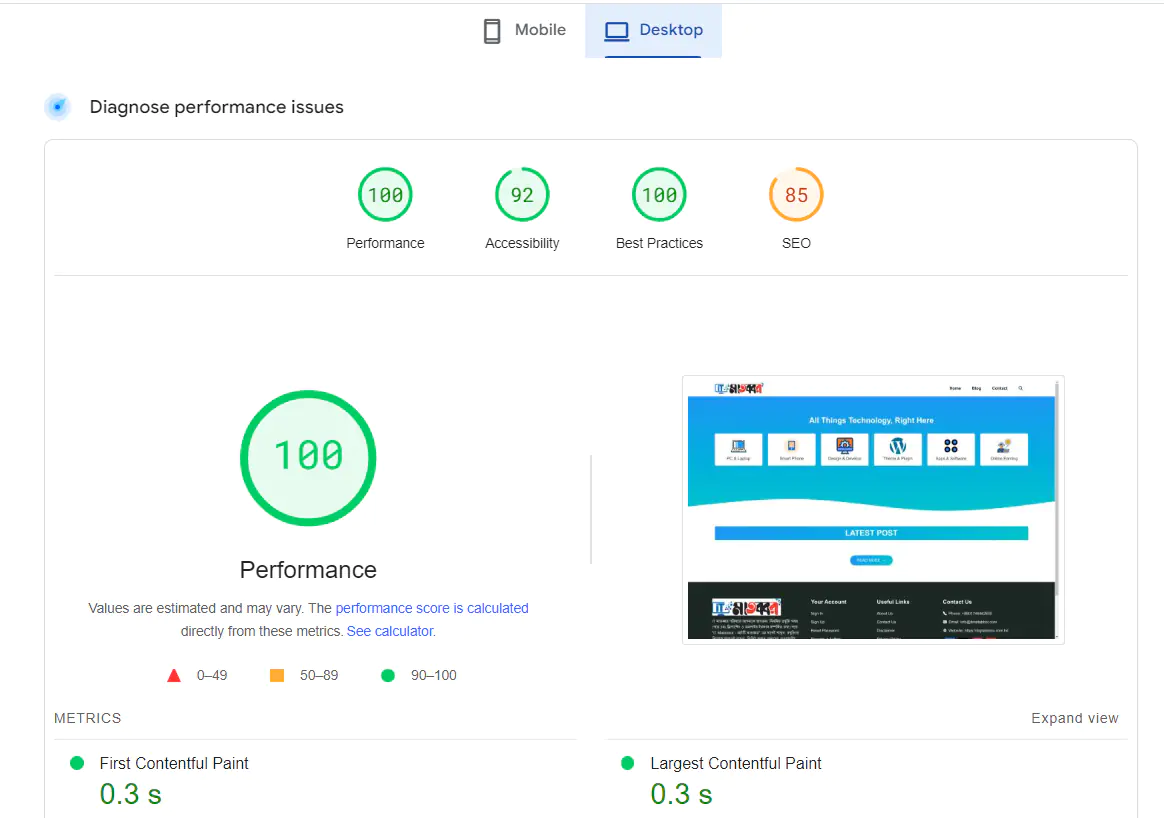Click the orange SEO score ring showing 85
Screen dimensions: 1164x818
tap(796, 194)
